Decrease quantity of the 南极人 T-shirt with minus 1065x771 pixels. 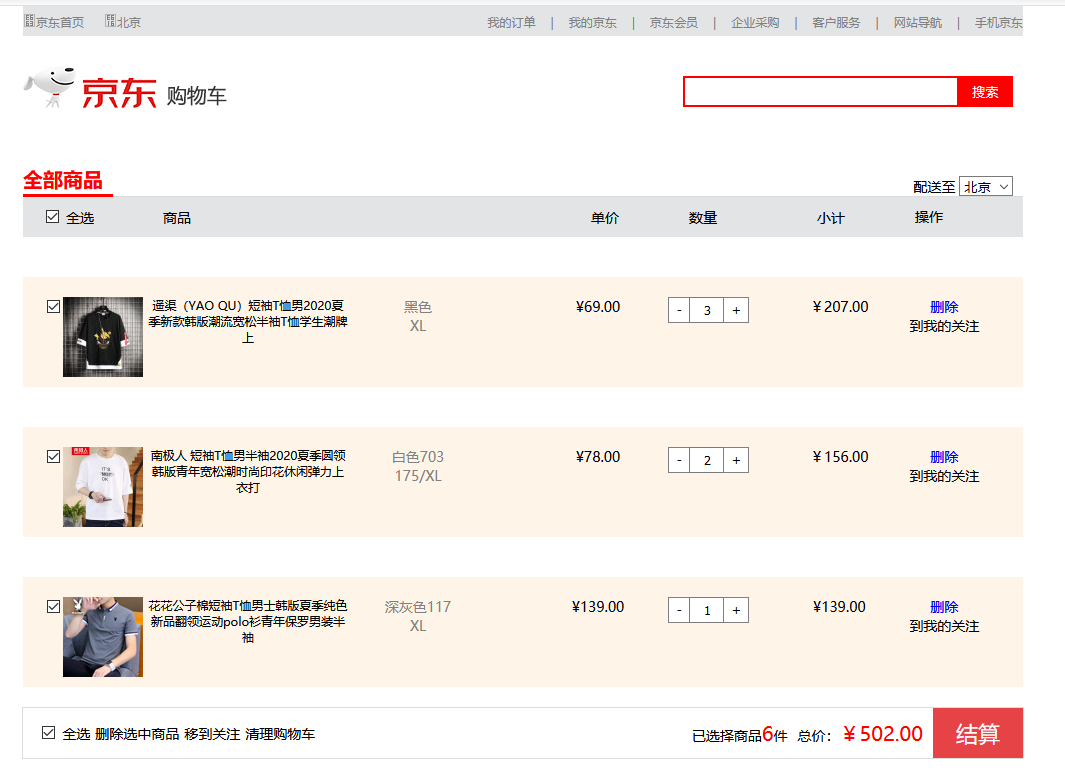(679, 461)
